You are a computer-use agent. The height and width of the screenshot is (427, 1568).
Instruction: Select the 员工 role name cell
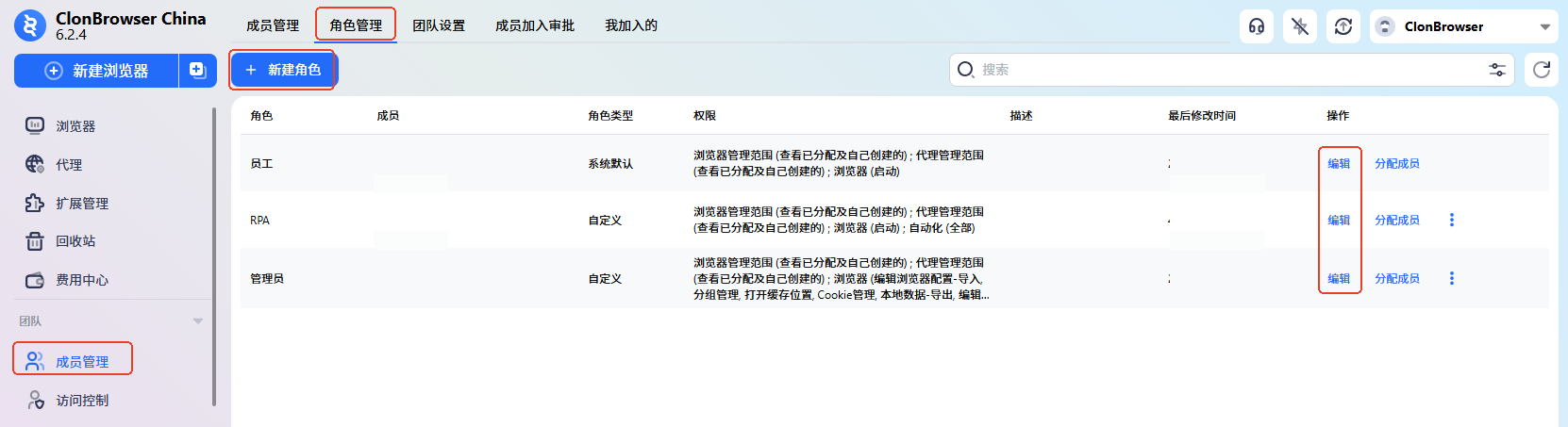[261, 163]
